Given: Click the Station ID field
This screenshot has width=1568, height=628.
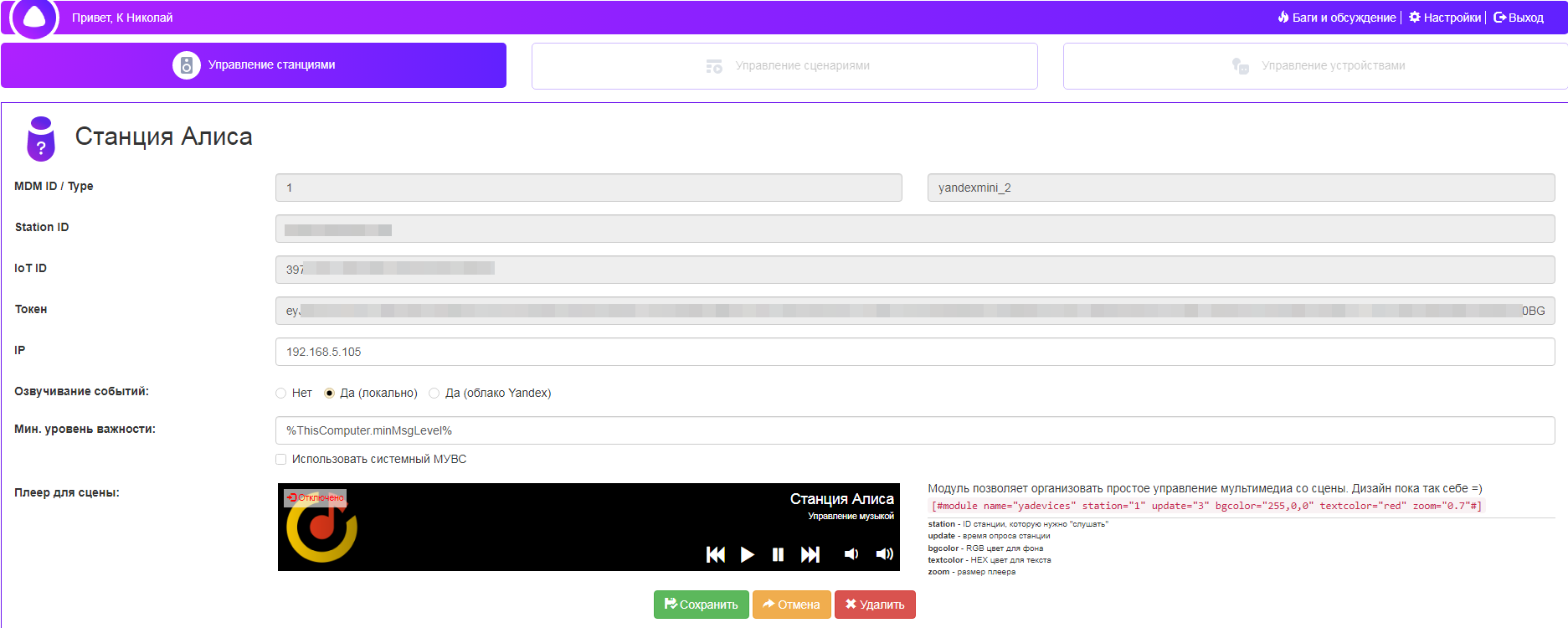Looking at the screenshot, I should (915, 229).
